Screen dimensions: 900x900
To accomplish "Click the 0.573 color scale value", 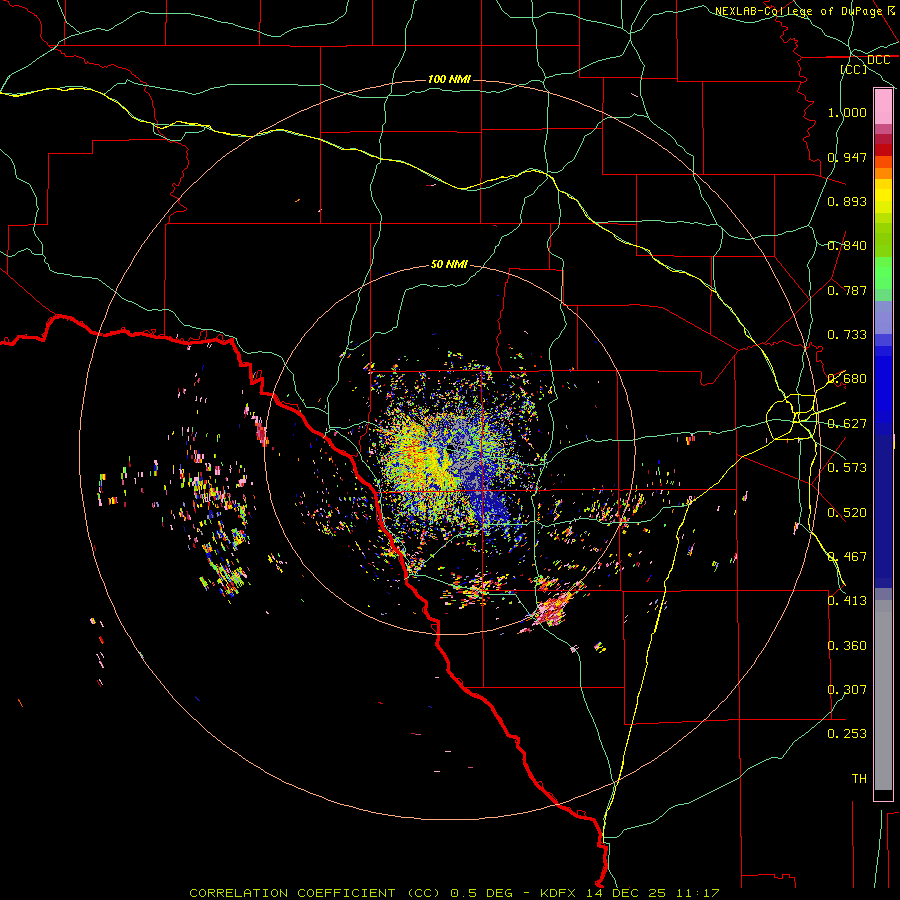I will pyautogui.click(x=847, y=468).
